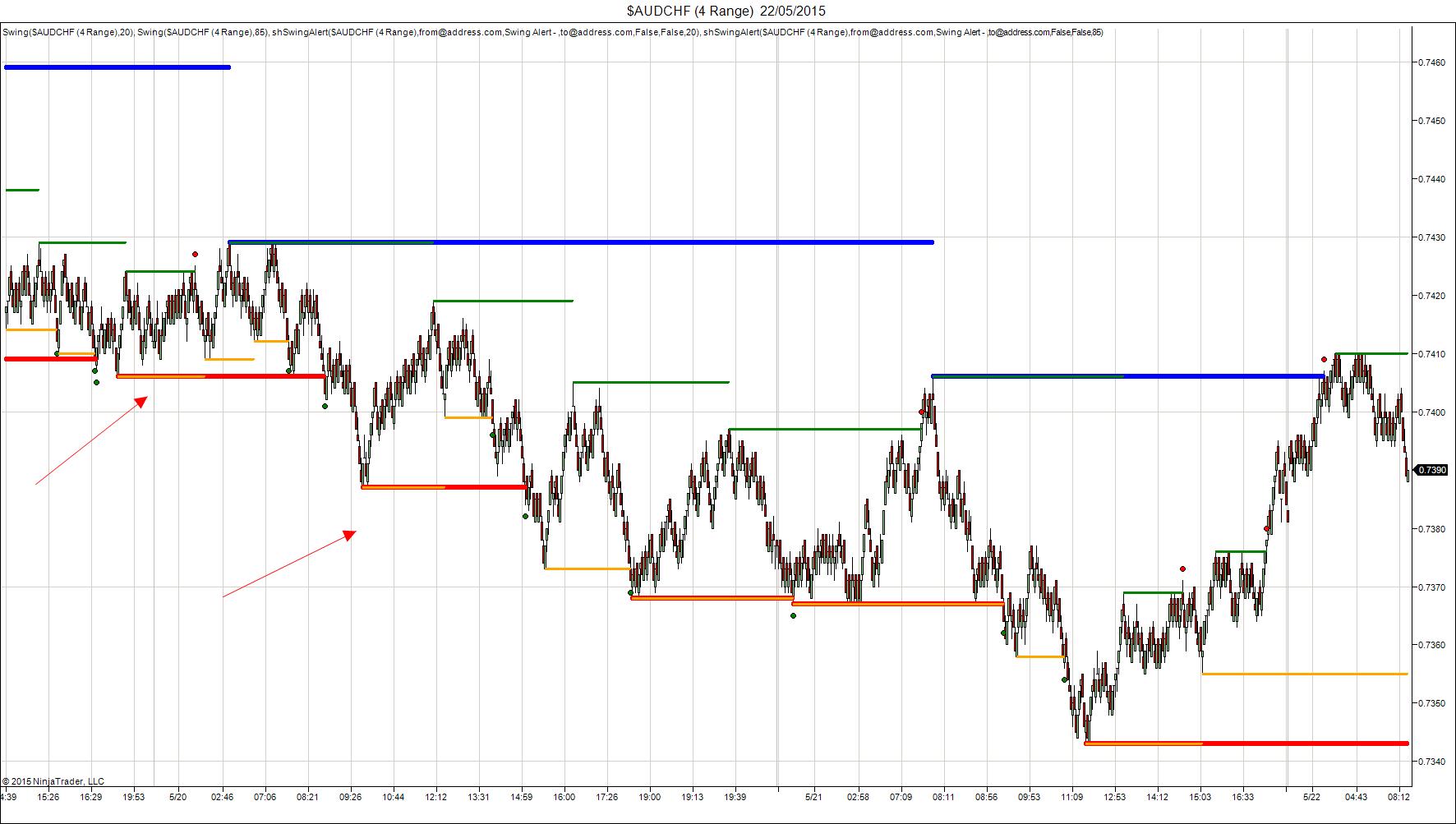1456x824 pixels.
Task: Click the 15:26 time axis label
Action: 48,797
